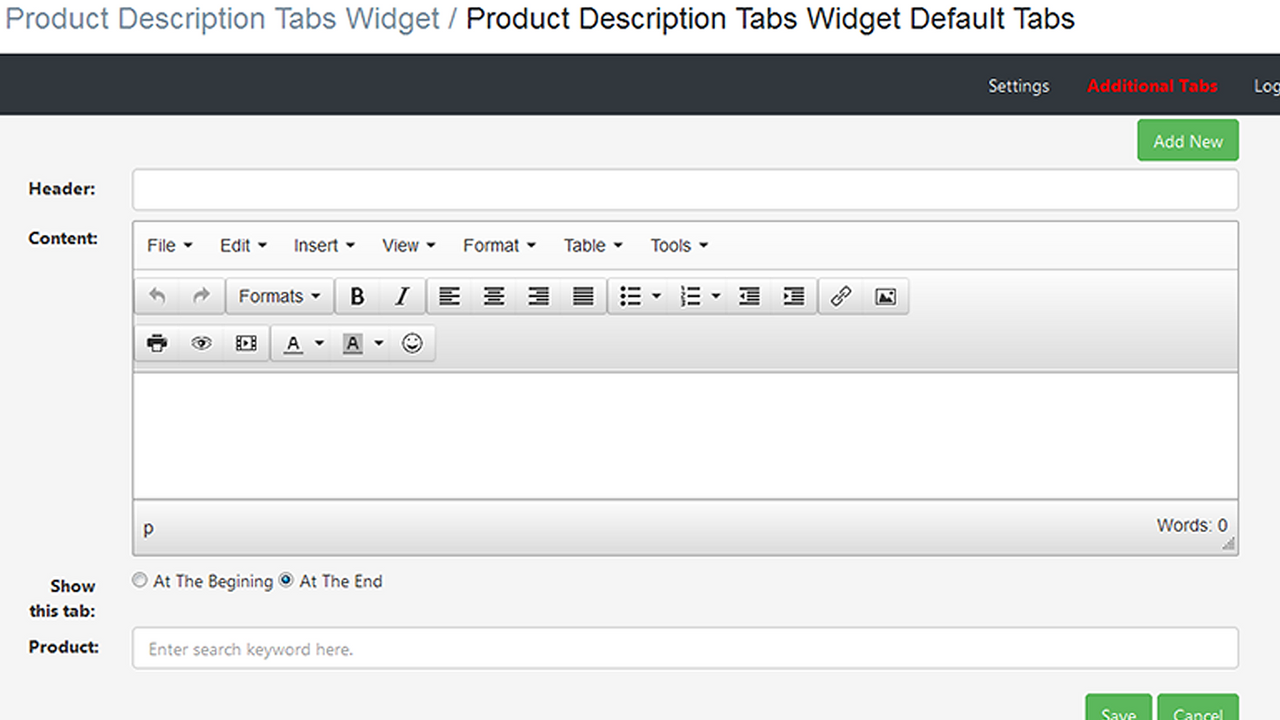
Task: Click the Print icon
Action: pos(157,343)
